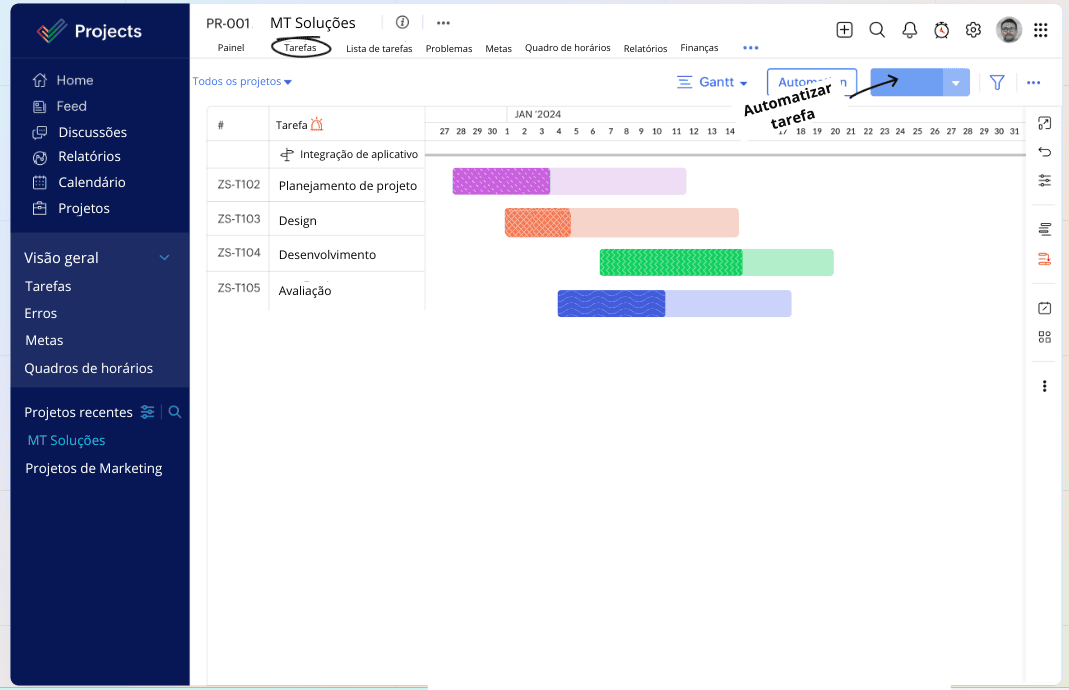Open the settings gear icon
This screenshot has width=1069, height=690.
point(974,30)
